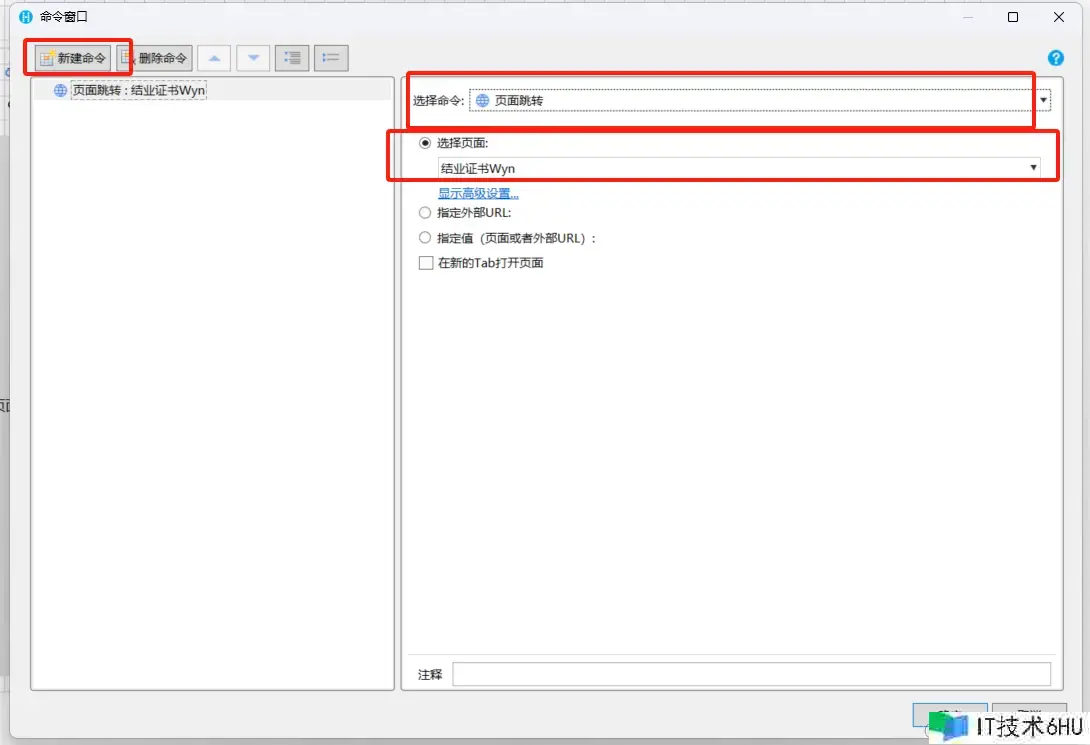Viewport: 1090px width, 745px height.
Task: Select the 选择页面 radio button
Action: click(x=425, y=143)
